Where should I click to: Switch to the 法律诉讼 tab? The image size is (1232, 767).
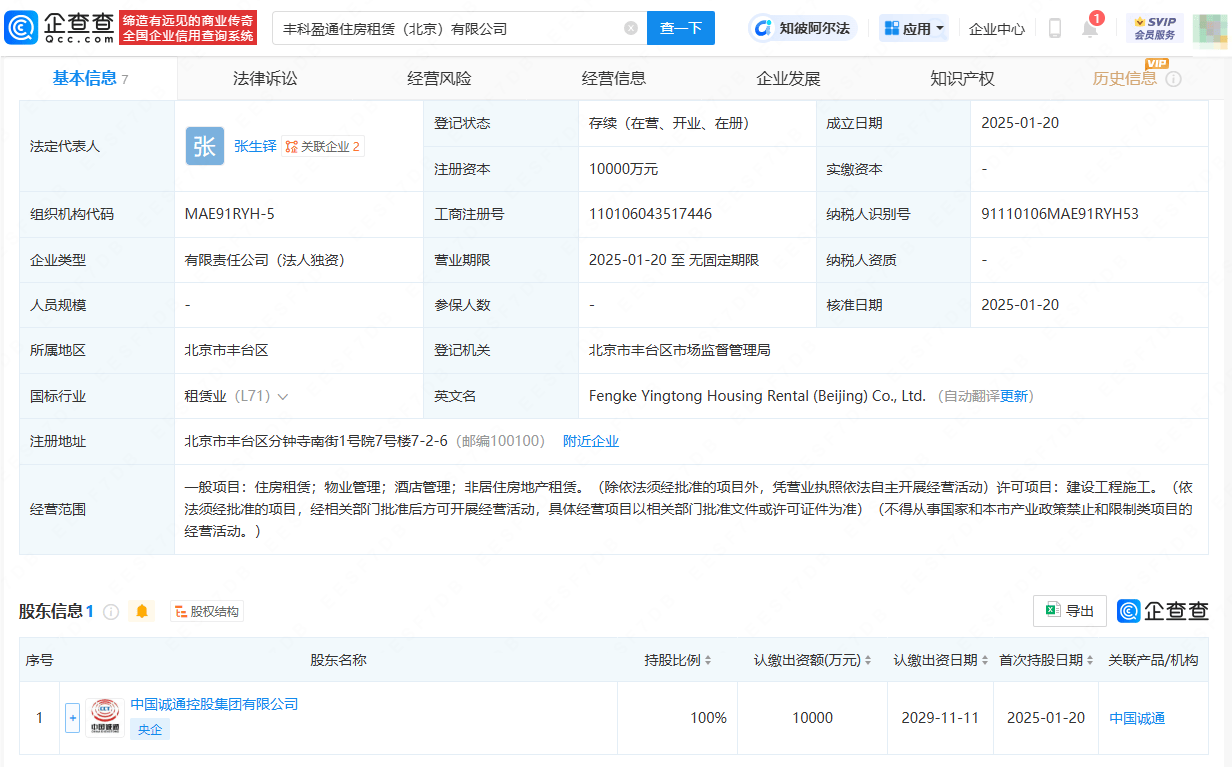(265, 78)
